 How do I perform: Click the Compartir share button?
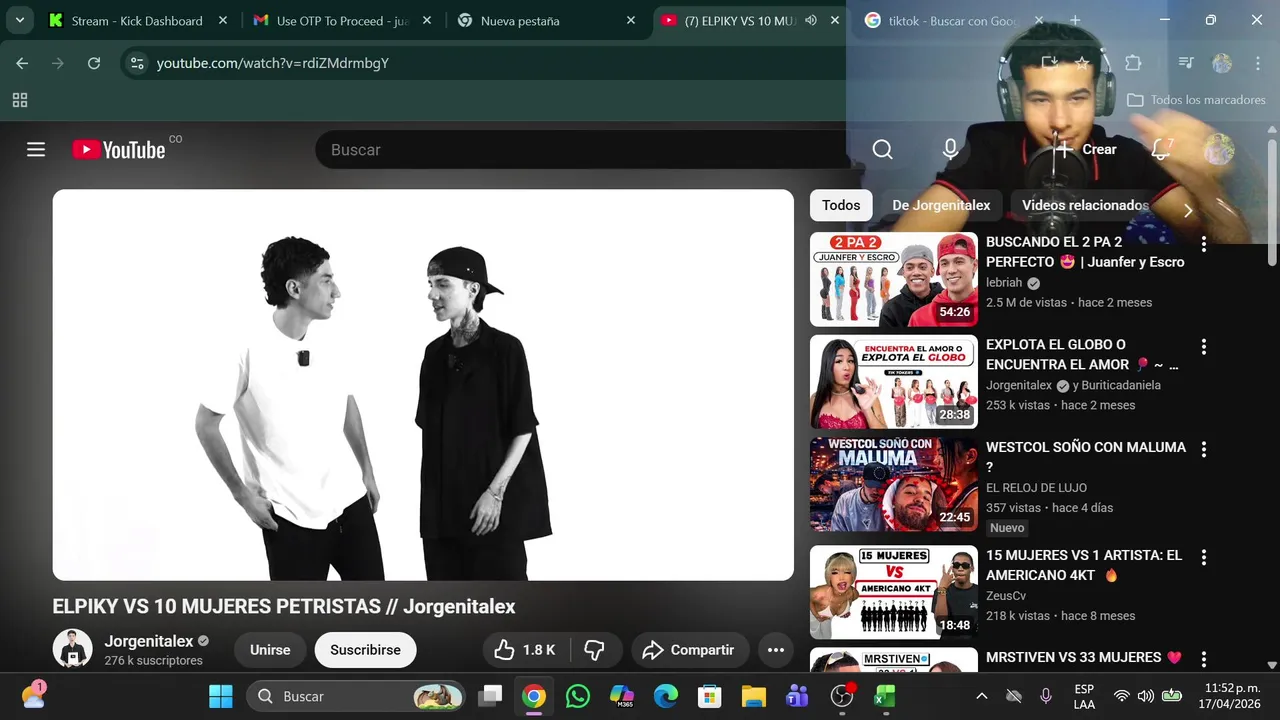point(689,650)
